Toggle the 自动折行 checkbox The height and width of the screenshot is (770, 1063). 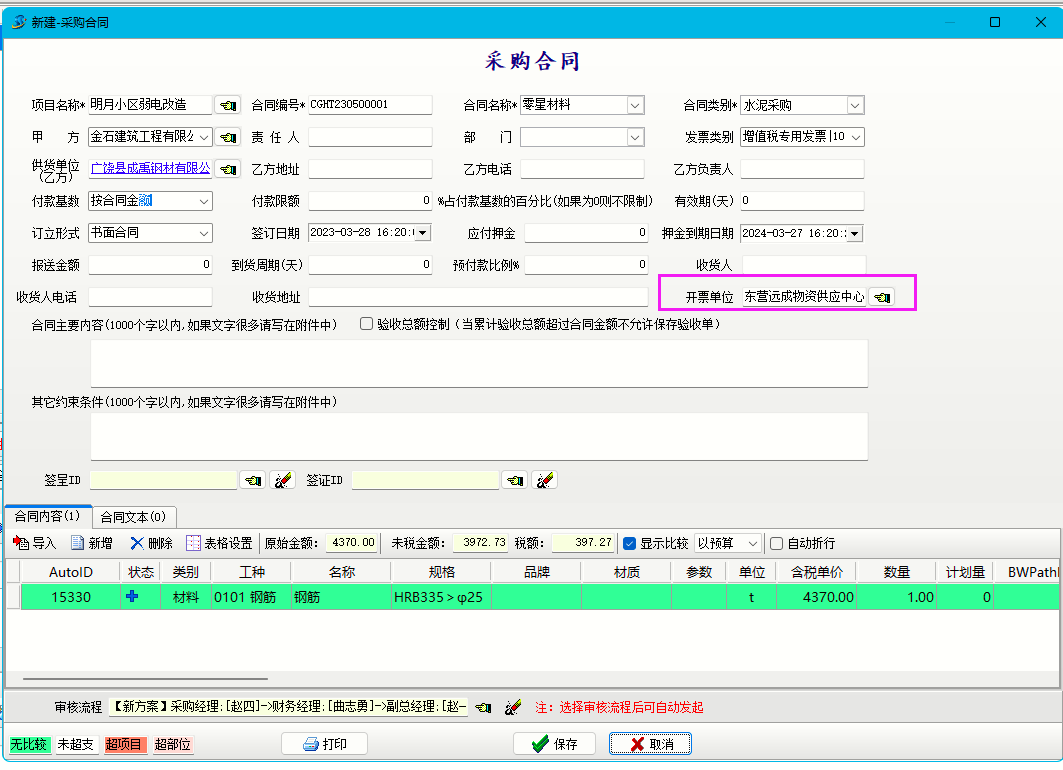click(777, 543)
